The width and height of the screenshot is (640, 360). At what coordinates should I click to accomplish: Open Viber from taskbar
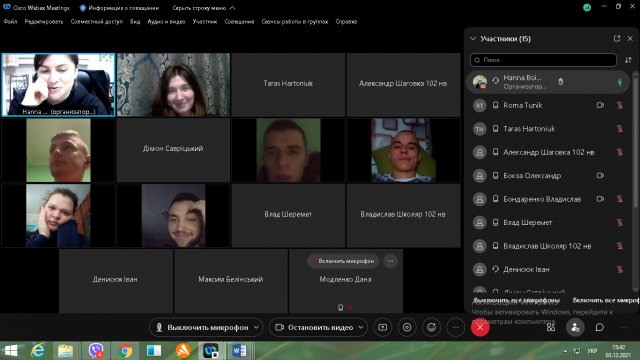coord(96,351)
